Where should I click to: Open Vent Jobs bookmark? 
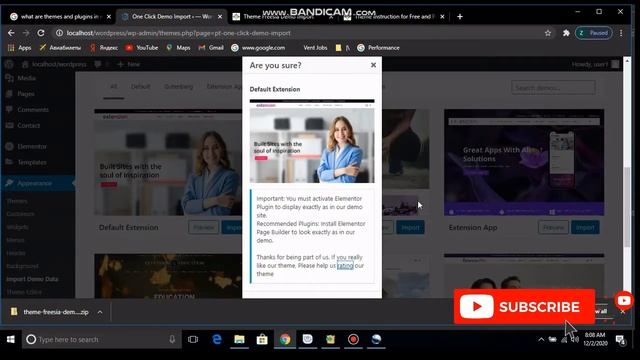point(315,48)
